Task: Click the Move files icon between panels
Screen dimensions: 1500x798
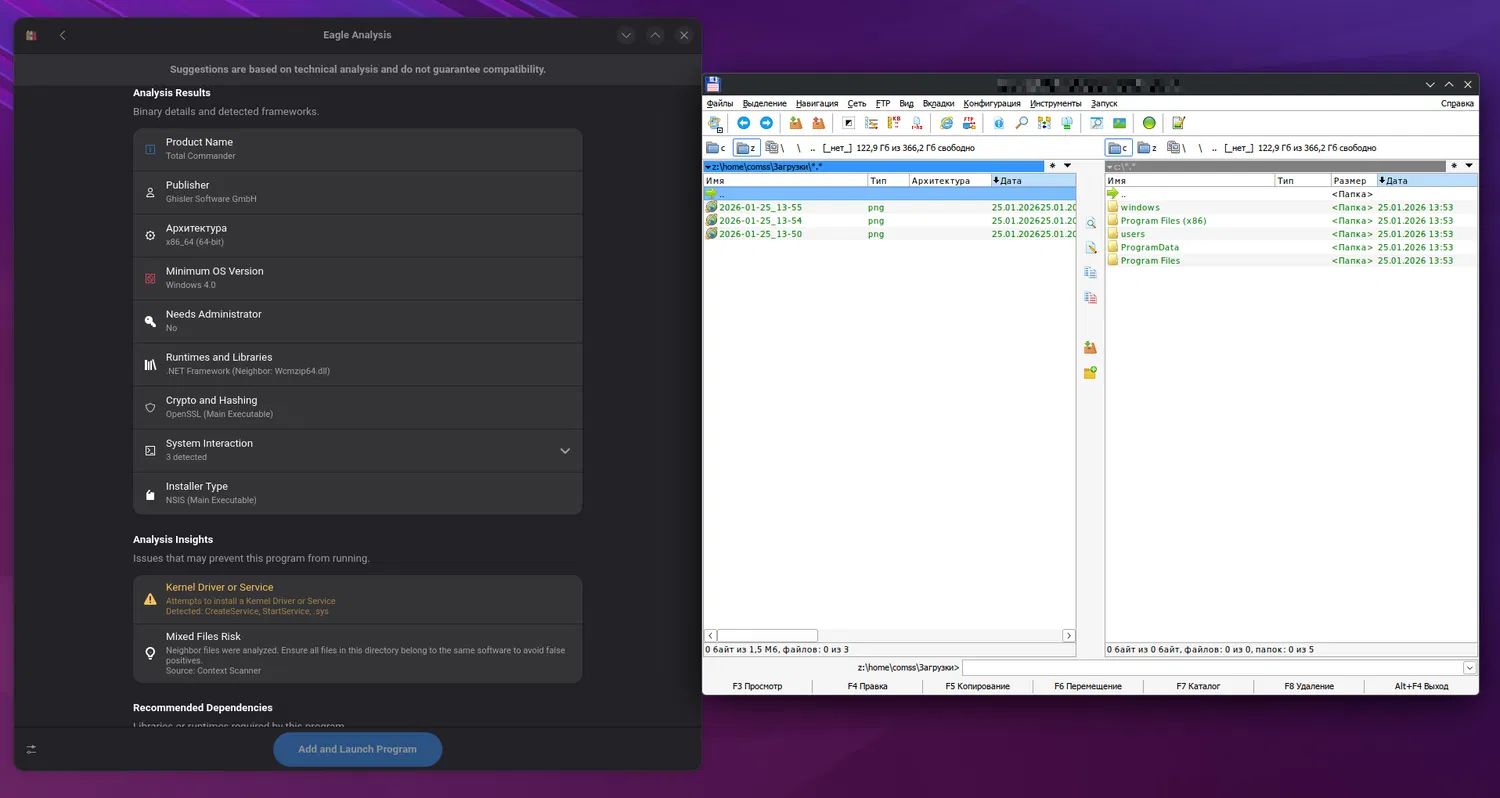Action: pos(1090,298)
